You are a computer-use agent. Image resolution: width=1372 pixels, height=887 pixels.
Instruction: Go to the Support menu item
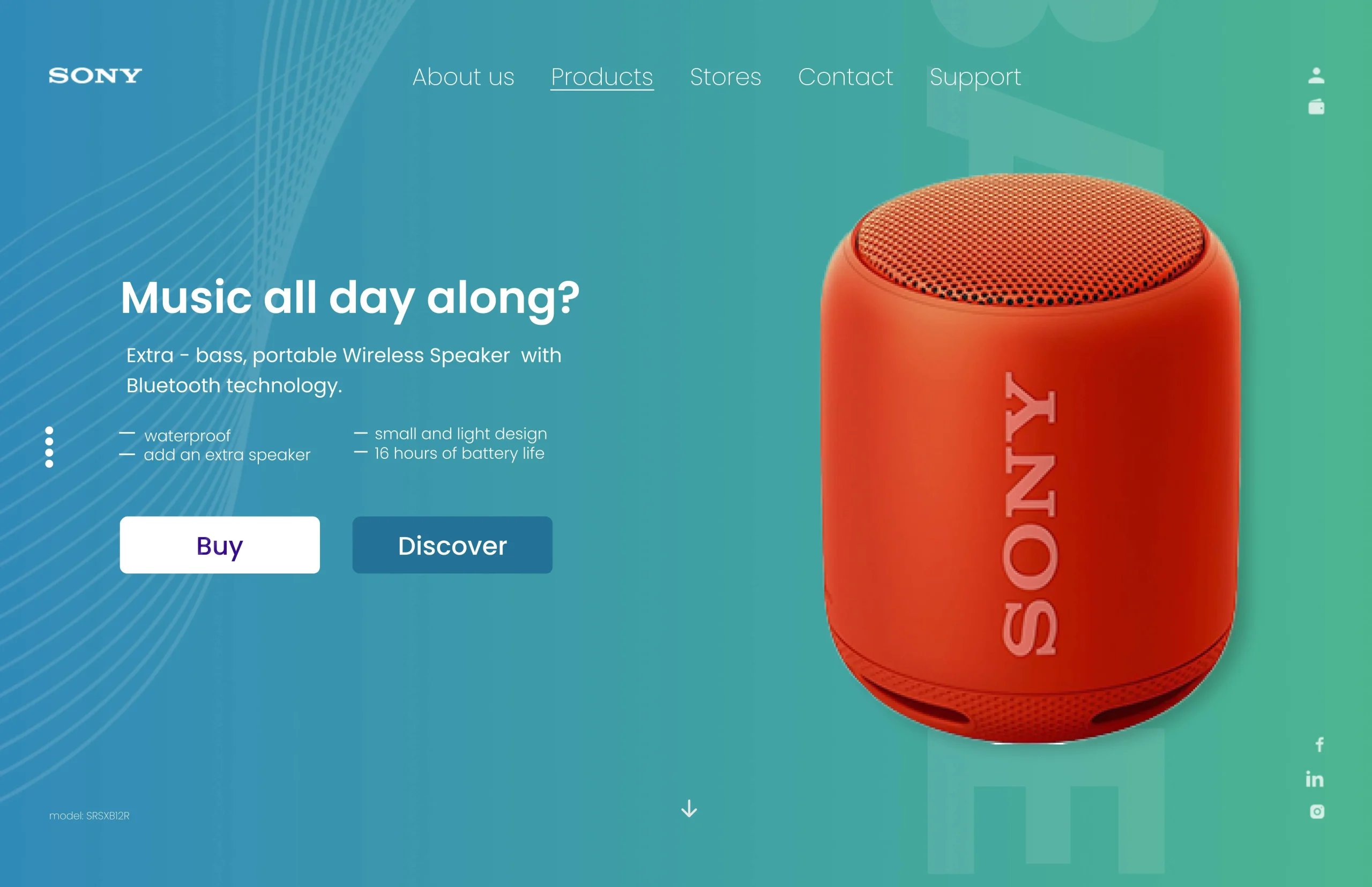975,78
